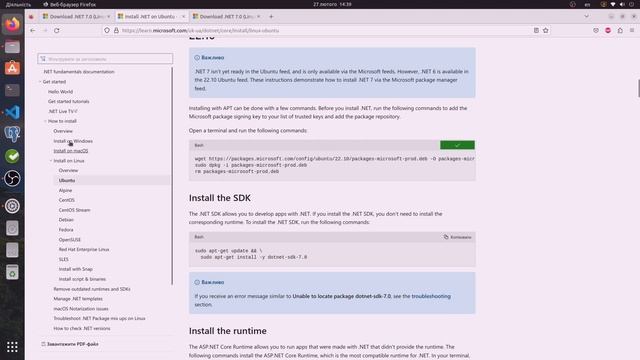
Task: Select Fedora in the sidebar
Action: 66,230
